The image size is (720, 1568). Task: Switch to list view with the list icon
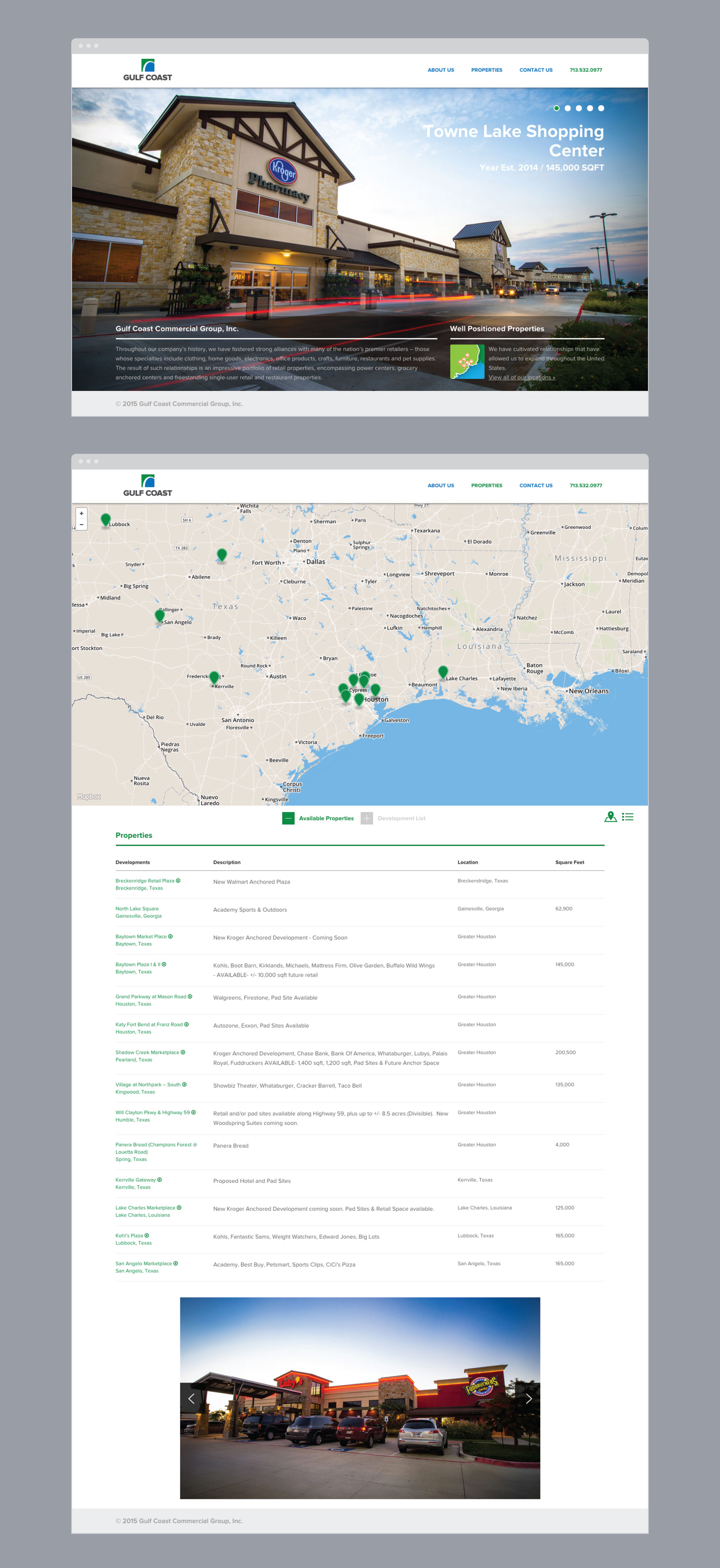[628, 817]
